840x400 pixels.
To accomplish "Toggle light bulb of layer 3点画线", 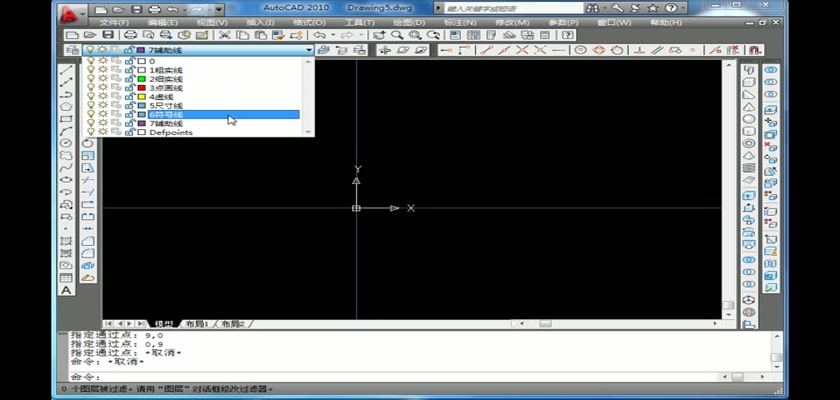I will pyautogui.click(x=91, y=87).
